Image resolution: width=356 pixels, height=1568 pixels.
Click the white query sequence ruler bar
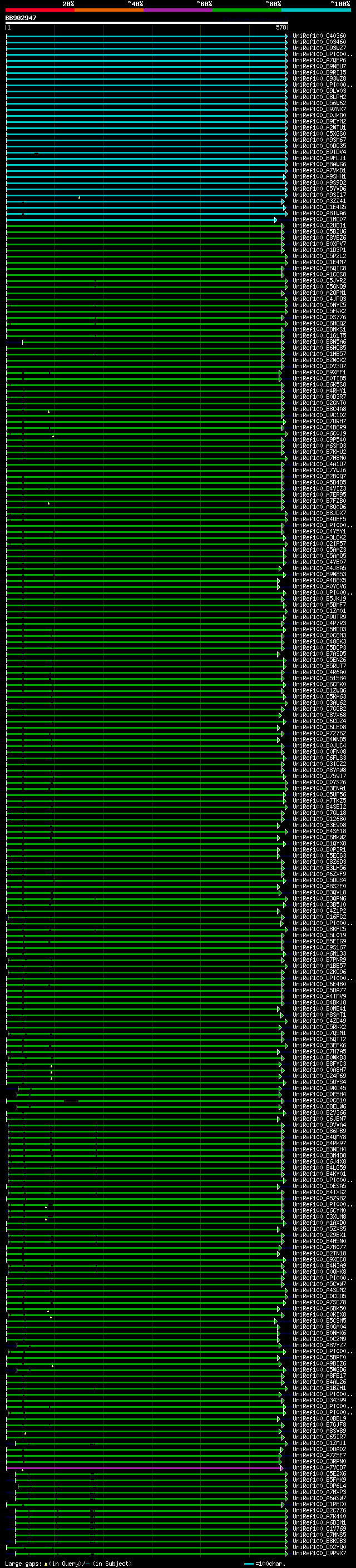(147, 23)
